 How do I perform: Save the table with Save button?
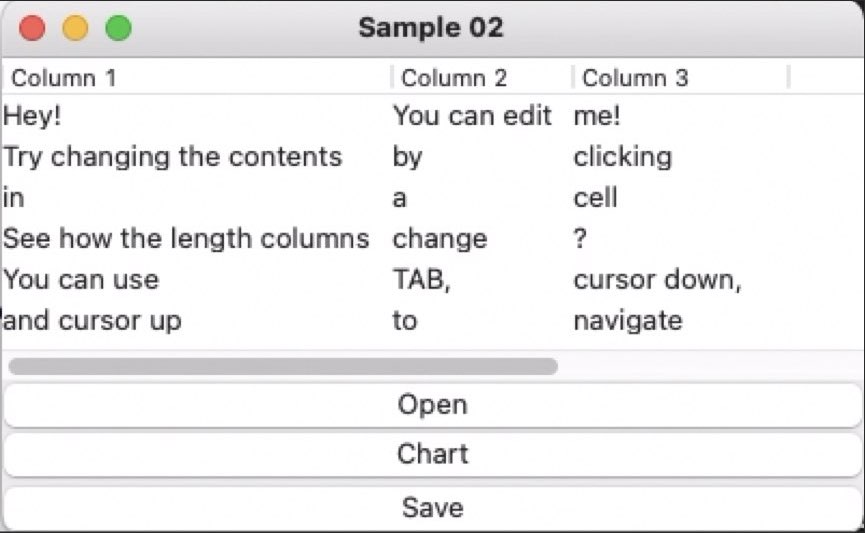pos(432,508)
